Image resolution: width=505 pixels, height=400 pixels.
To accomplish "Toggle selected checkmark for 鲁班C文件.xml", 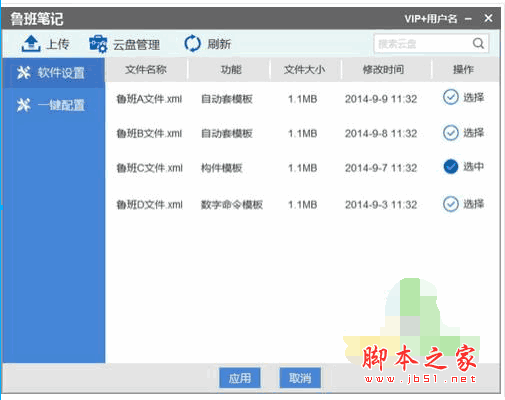I will pos(451,166).
